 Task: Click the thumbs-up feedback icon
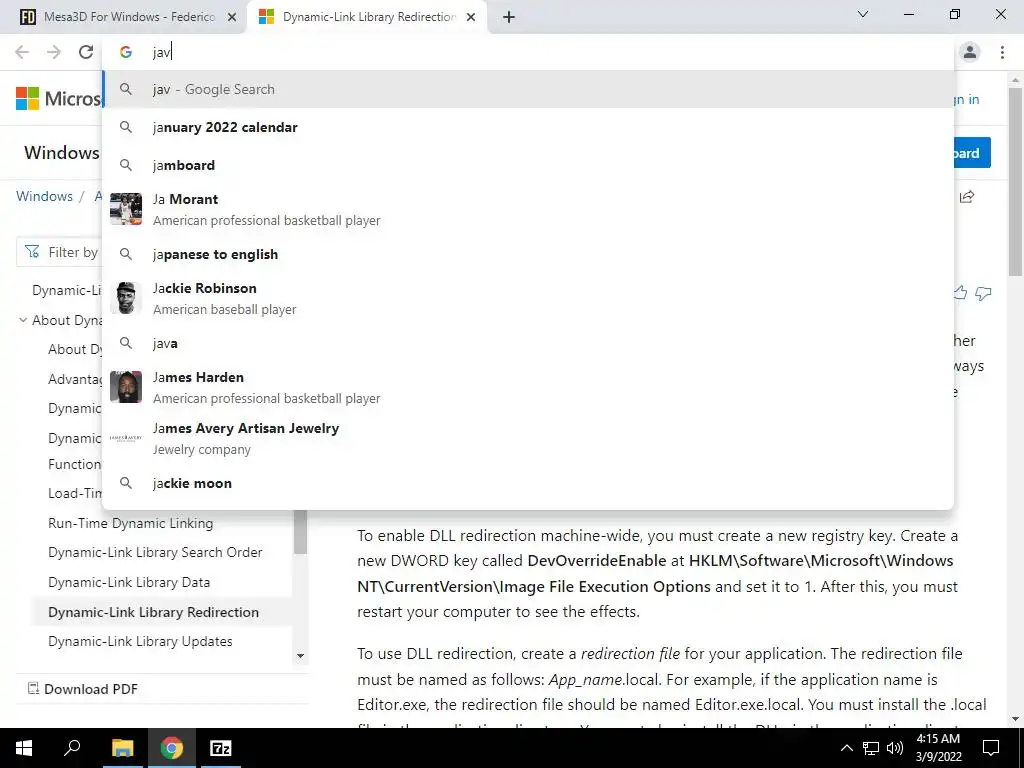(960, 293)
